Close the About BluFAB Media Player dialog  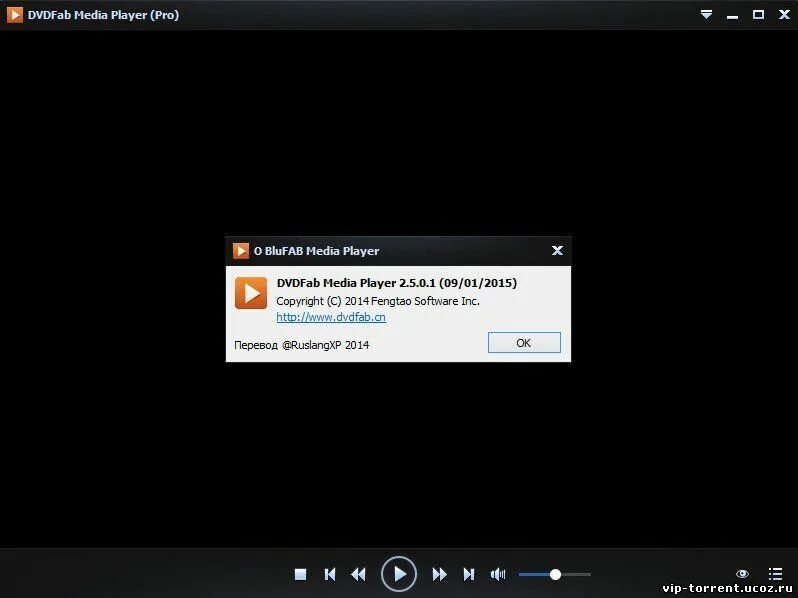pos(557,250)
